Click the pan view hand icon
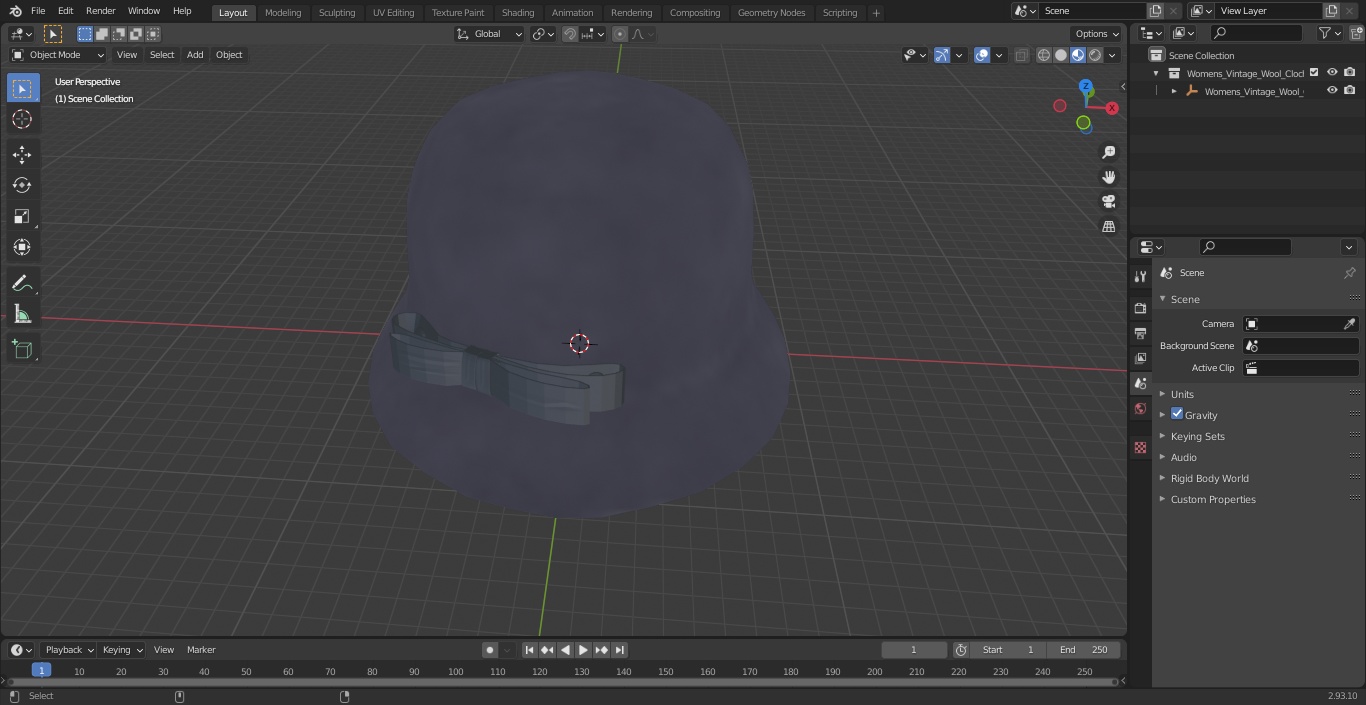The height and width of the screenshot is (705, 1366). [1108, 177]
